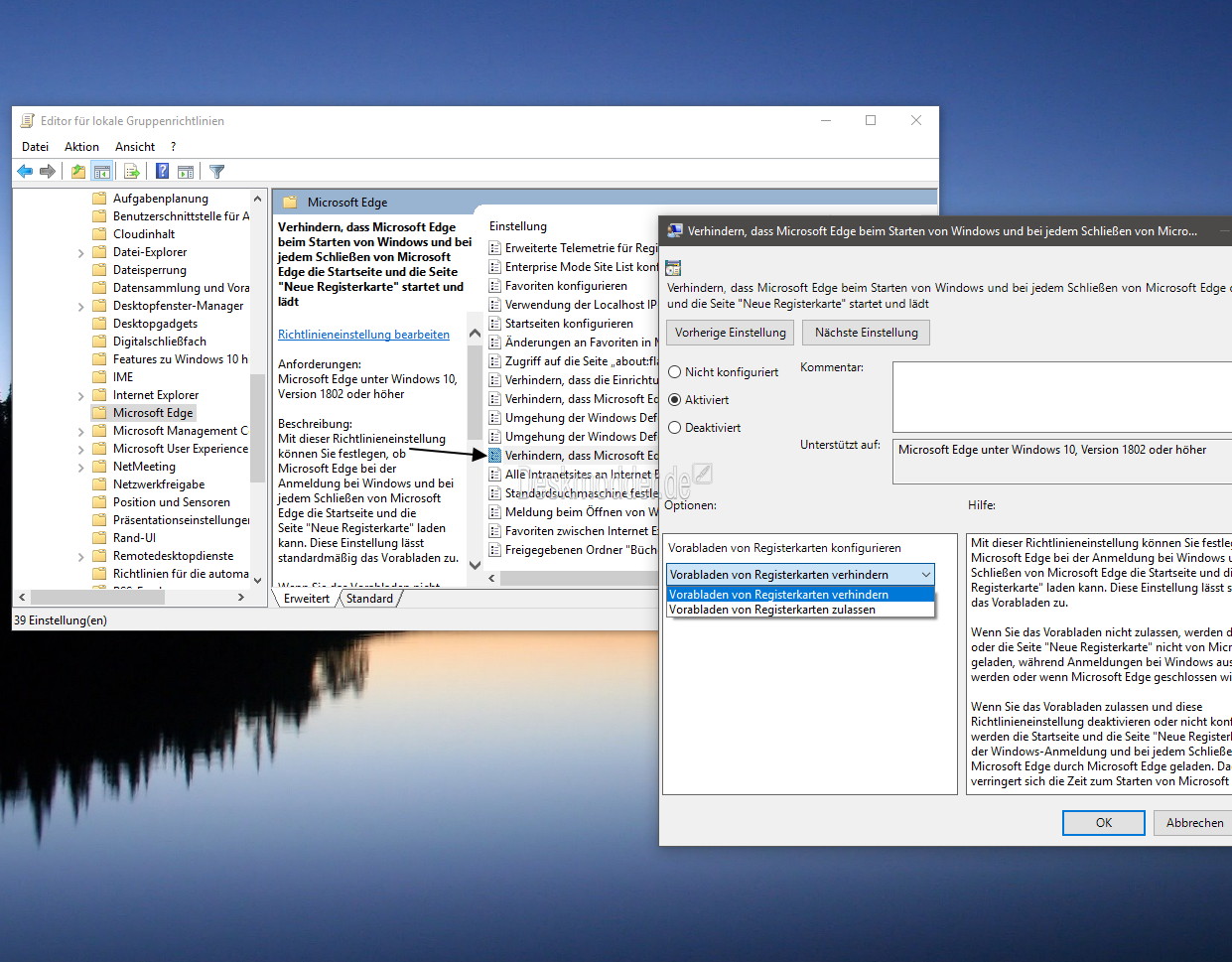Screen dimensions: 1232x962
Task: Click the blue Back arrow in the toolbar
Action: pos(26,172)
